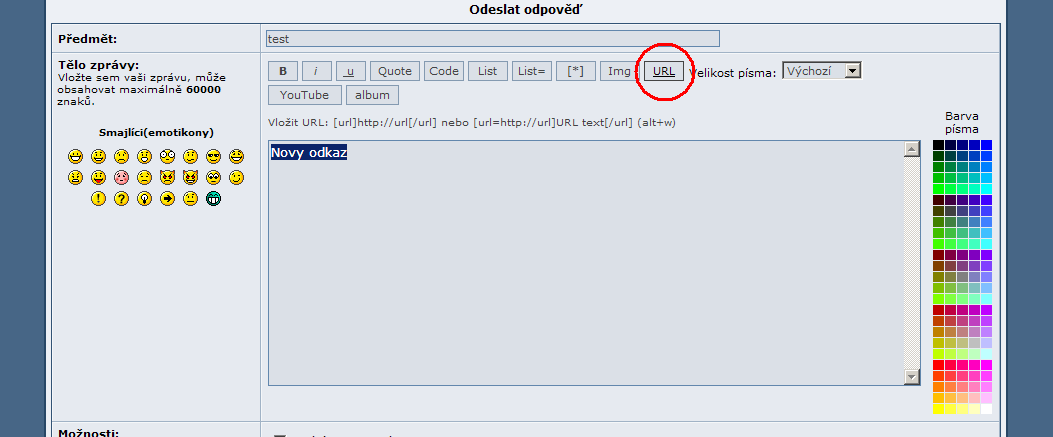Toggle bold with the B button
This screenshot has width=1053, height=437.
[282, 71]
